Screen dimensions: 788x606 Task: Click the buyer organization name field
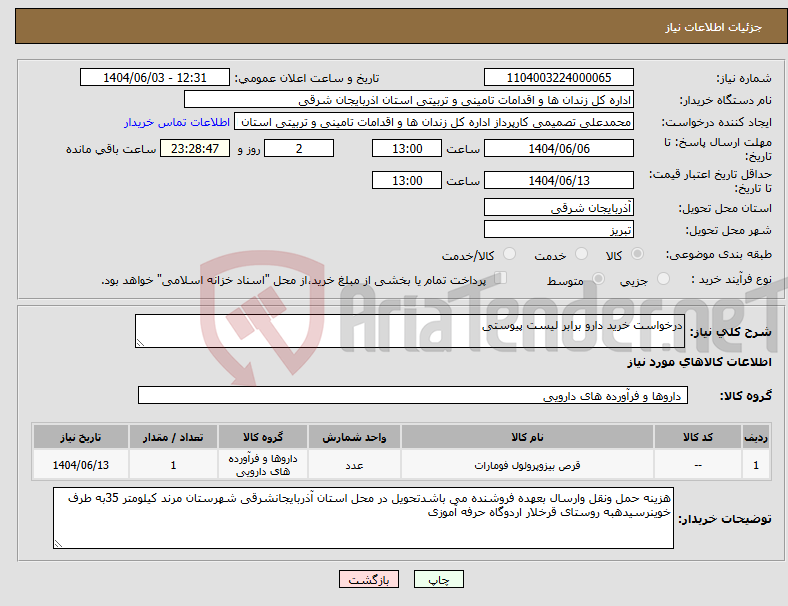(409, 99)
